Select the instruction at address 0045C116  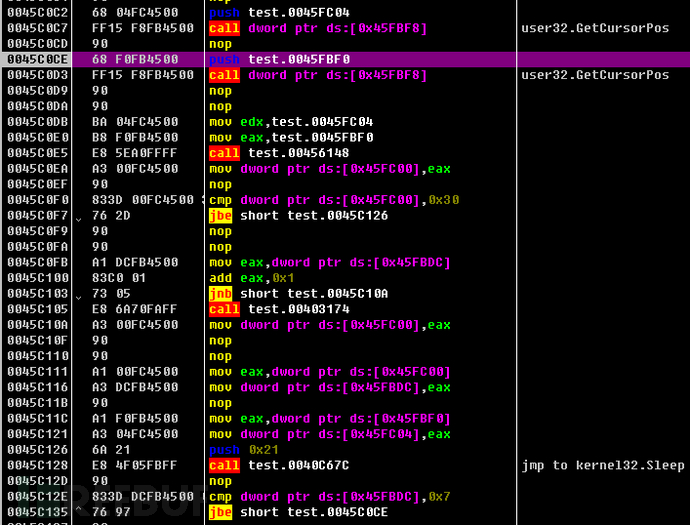(330, 387)
